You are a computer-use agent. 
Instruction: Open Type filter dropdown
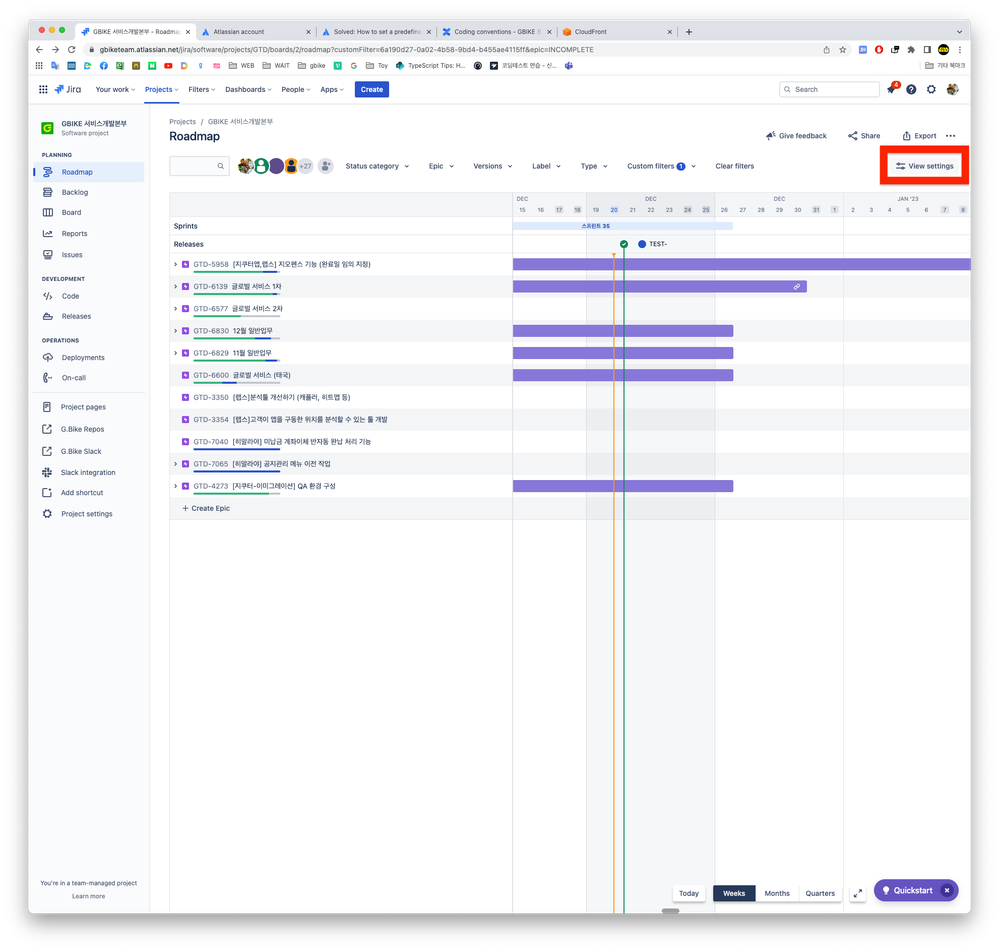[x=594, y=166]
